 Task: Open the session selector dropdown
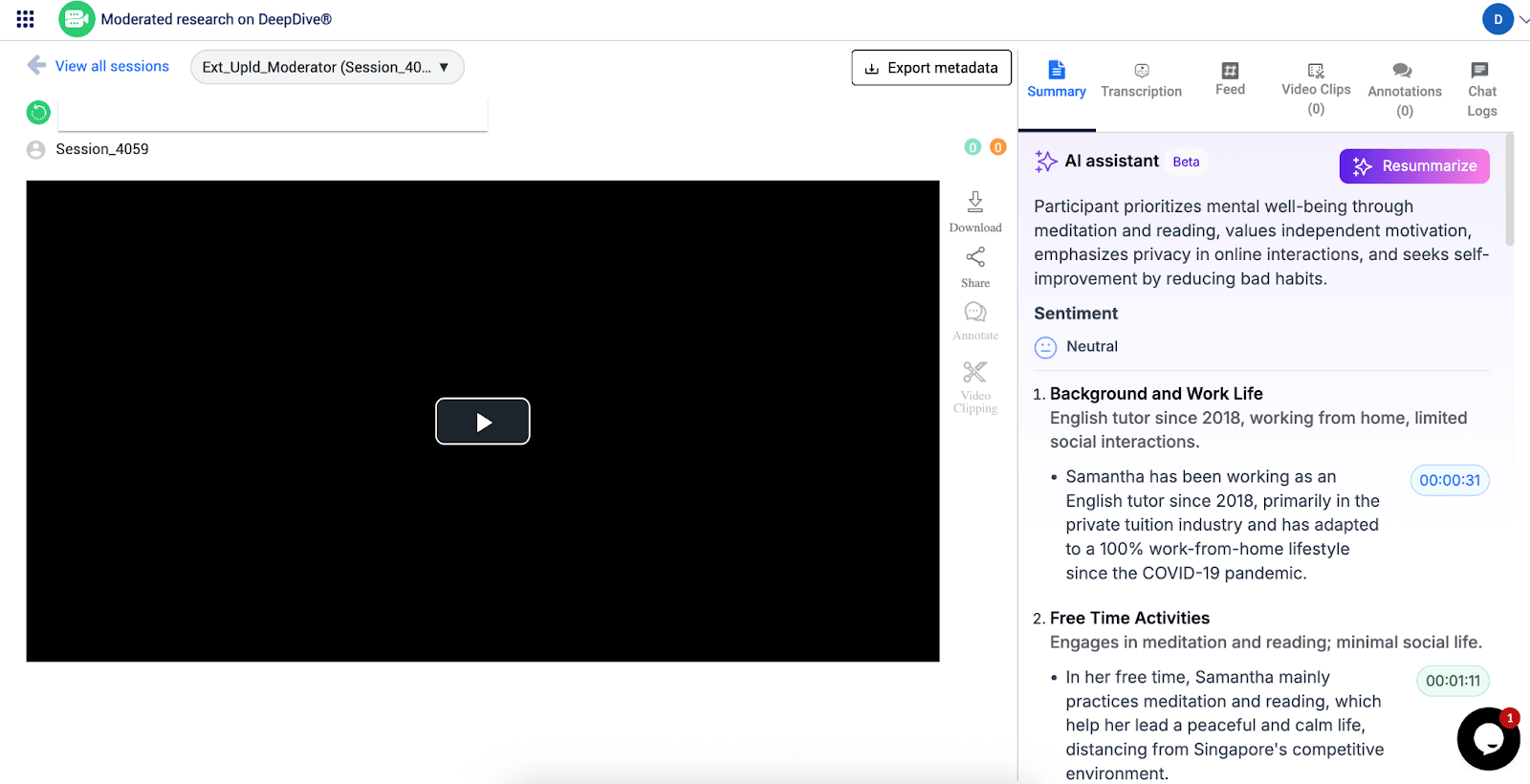327,67
